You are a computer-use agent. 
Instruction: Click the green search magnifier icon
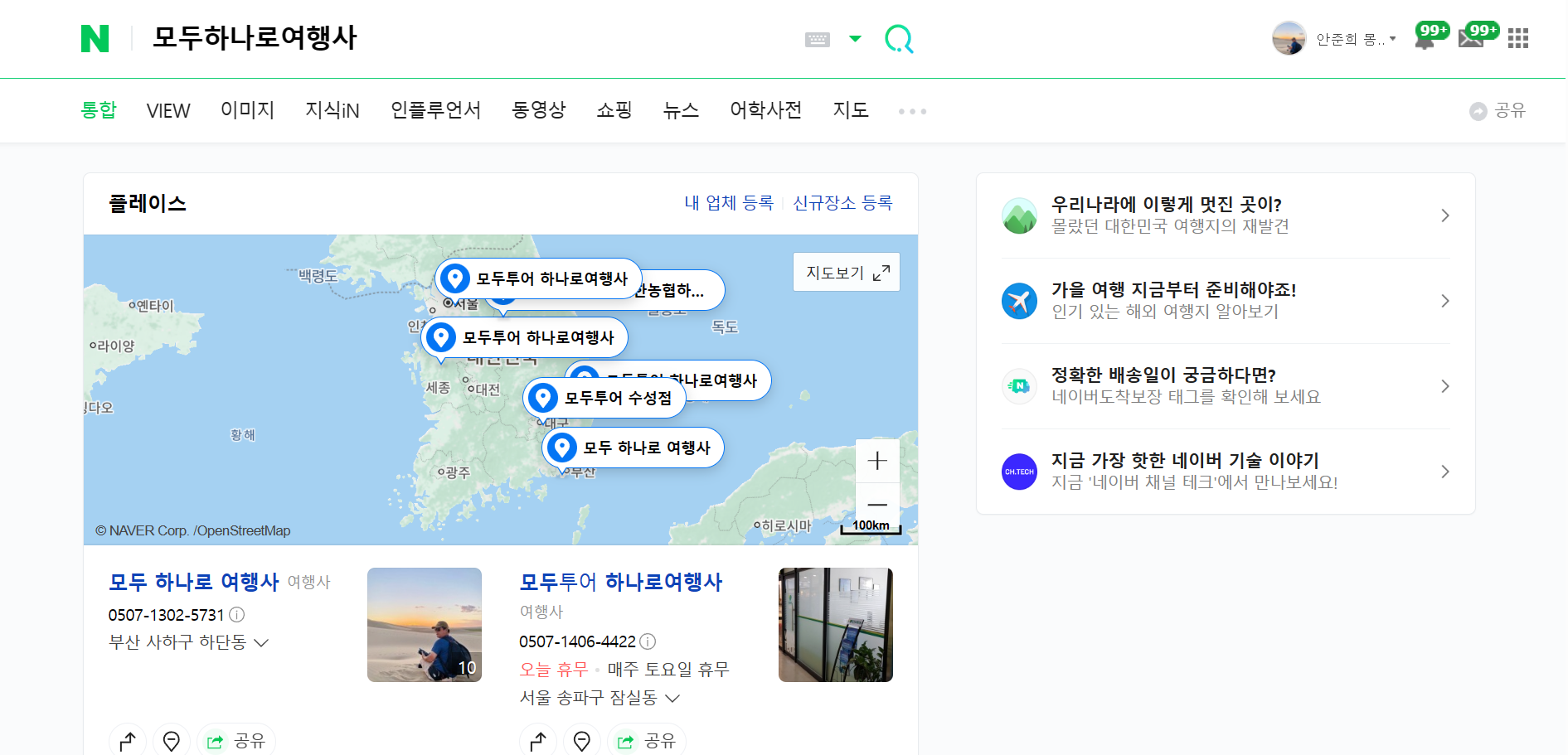pos(899,39)
